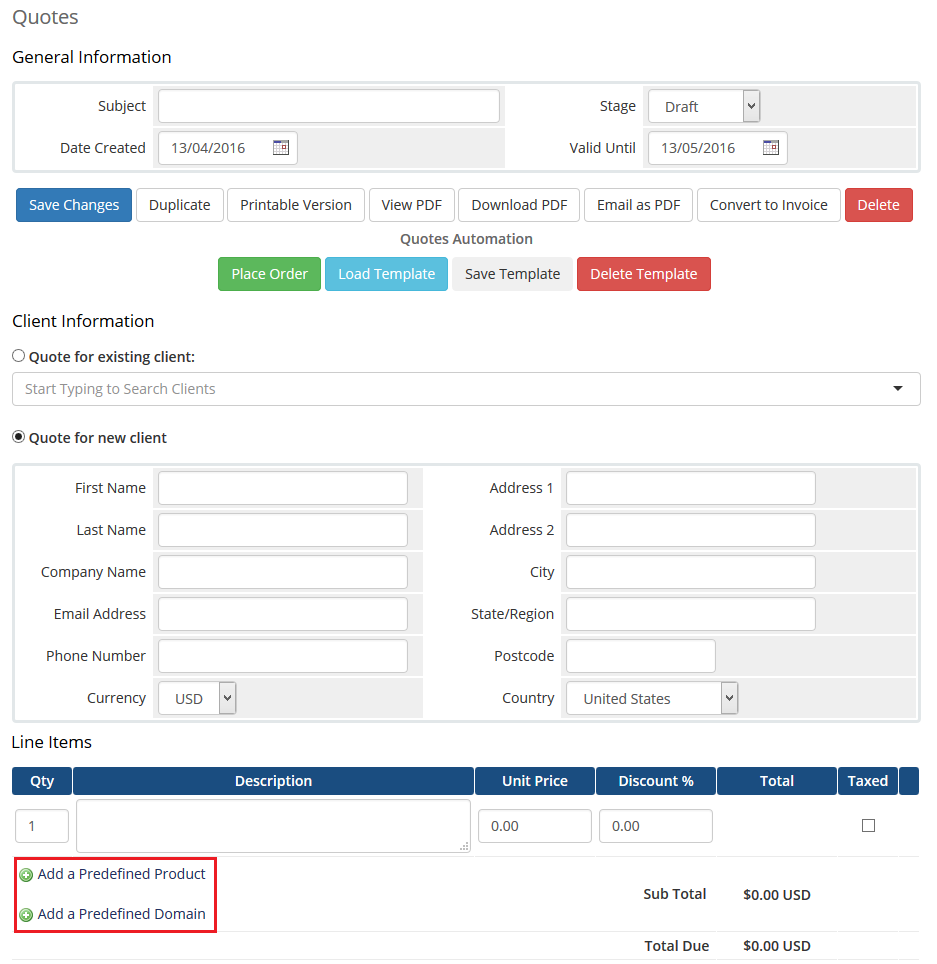Focus the Phone Number field

pyautogui.click(x=283, y=656)
